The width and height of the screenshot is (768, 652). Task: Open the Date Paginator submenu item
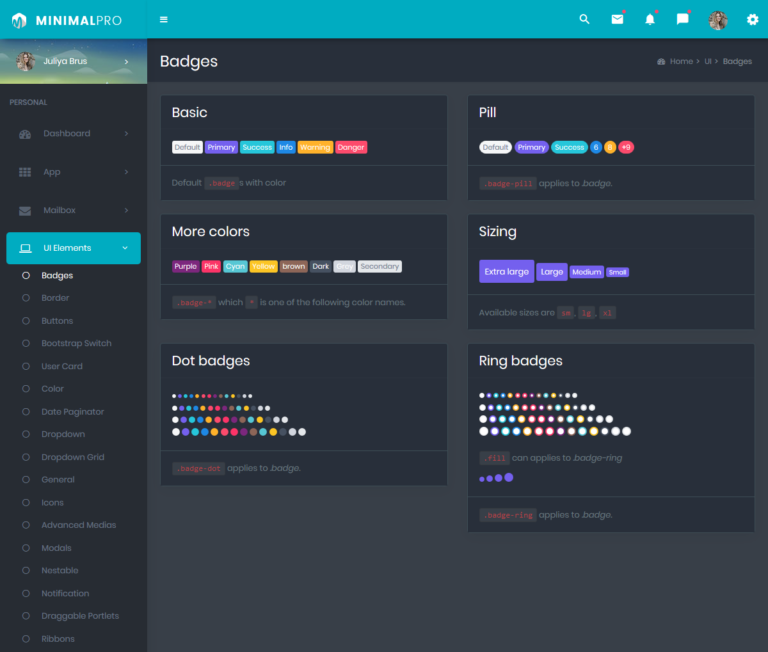tap(72, 412)
